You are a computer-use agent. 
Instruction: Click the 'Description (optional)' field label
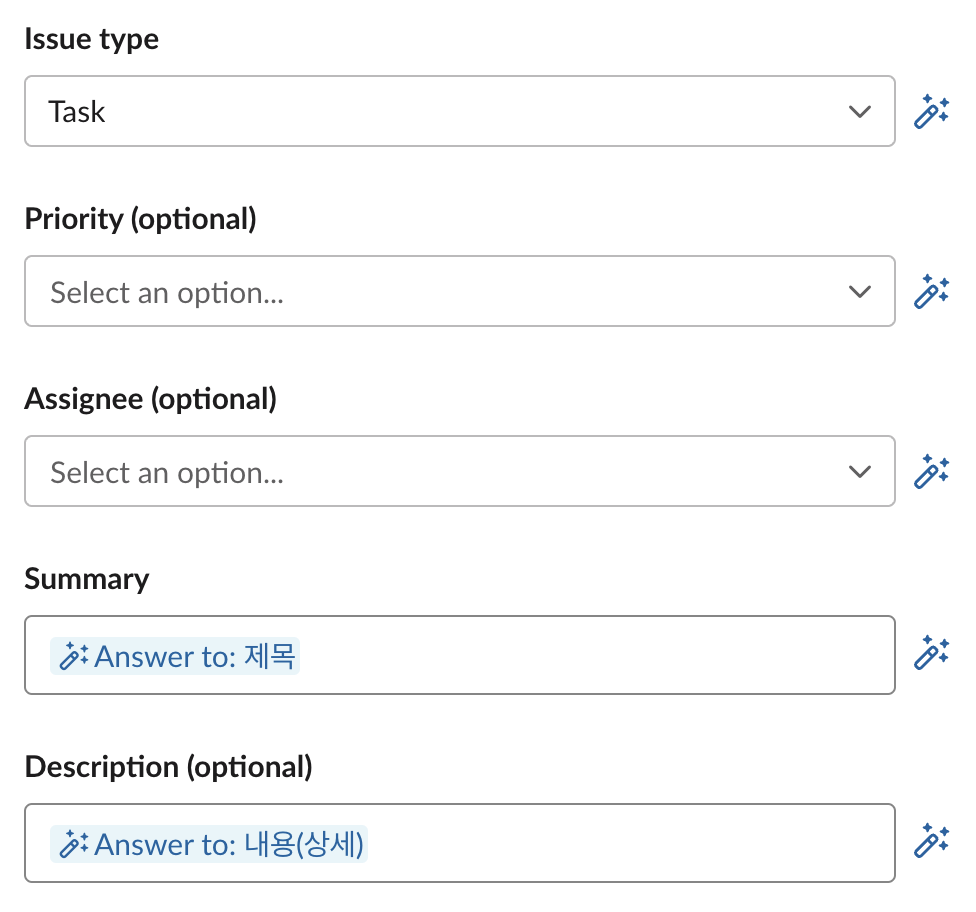[x=168, y=767]
